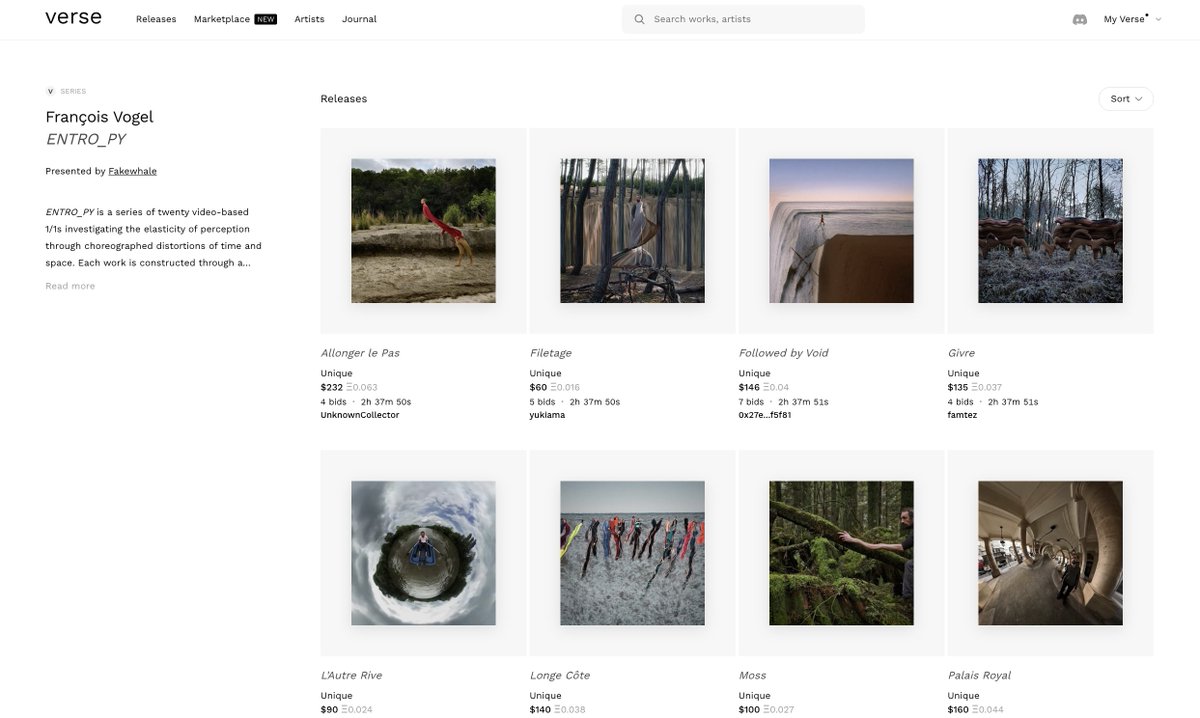Click the '5 bids' text under Filetage
The image size is (1200, 718).
click(x=543, y=402)
